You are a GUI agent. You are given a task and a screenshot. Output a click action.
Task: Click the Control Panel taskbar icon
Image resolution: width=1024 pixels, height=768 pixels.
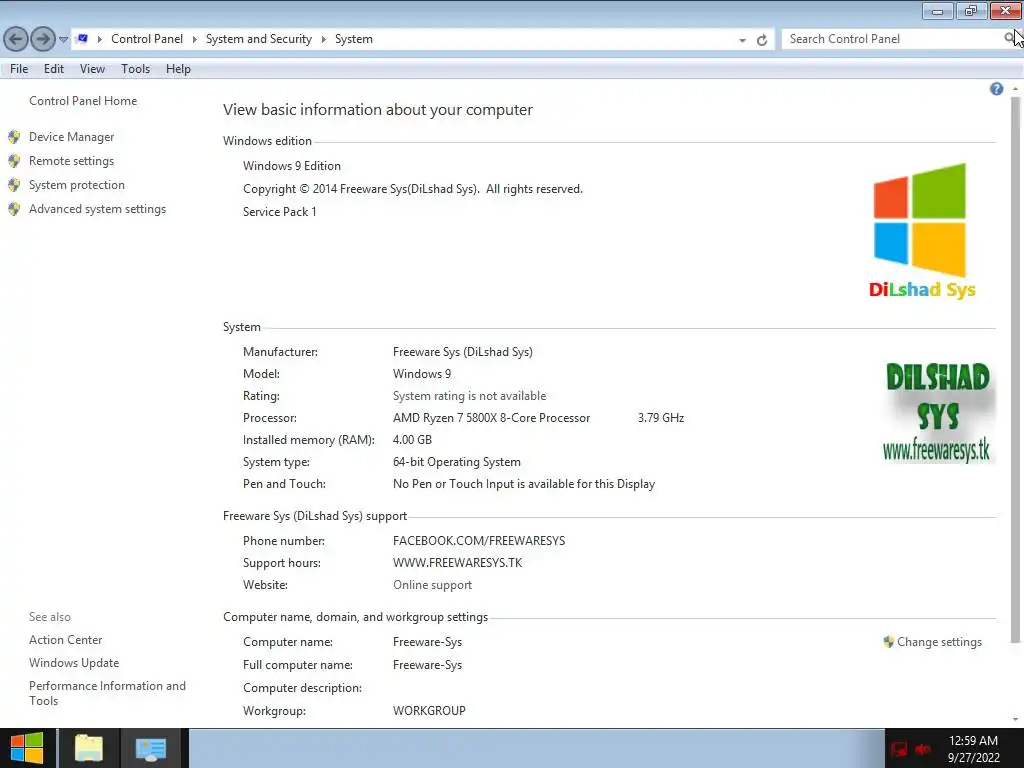pyautogui.click(x=151, y=749)
